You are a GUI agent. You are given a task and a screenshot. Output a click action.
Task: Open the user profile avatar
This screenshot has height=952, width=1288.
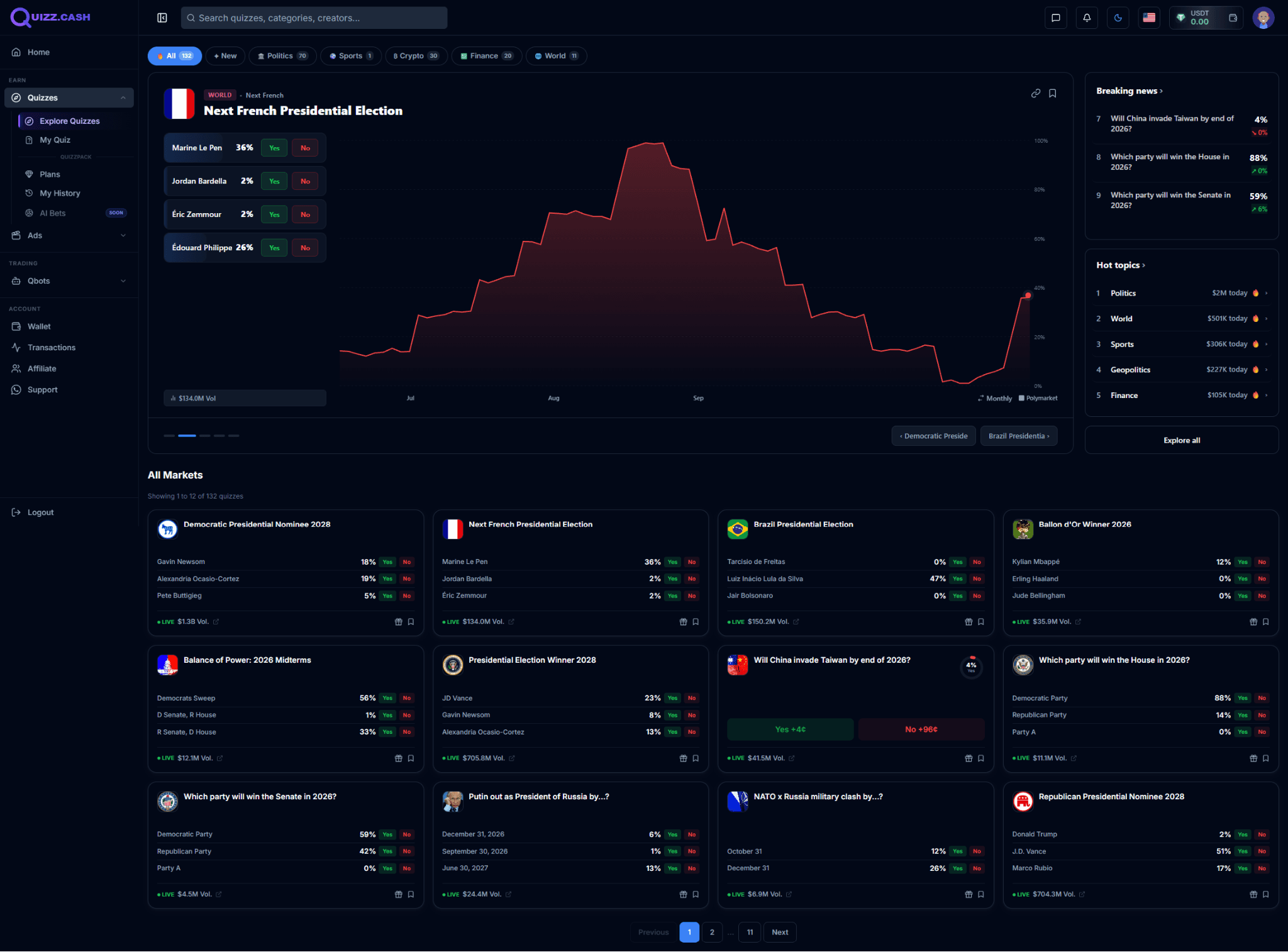tap(1263, 18)
